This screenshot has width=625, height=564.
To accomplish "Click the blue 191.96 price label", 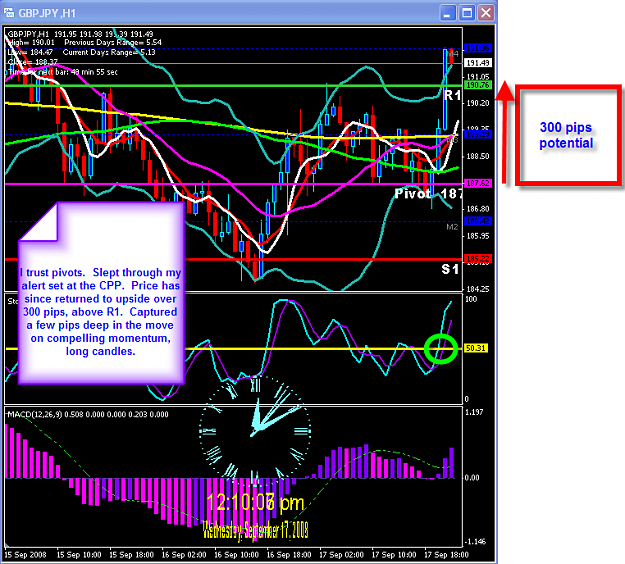I will point(478,48).
